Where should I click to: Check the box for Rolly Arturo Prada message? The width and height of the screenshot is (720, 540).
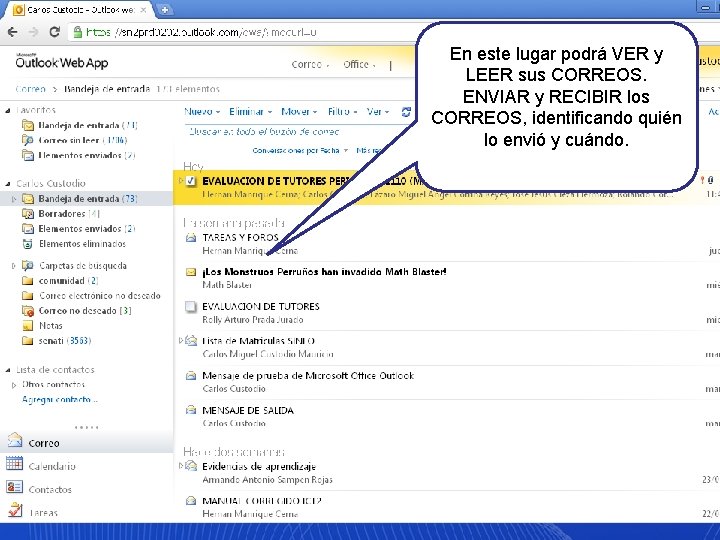[190, 306]
